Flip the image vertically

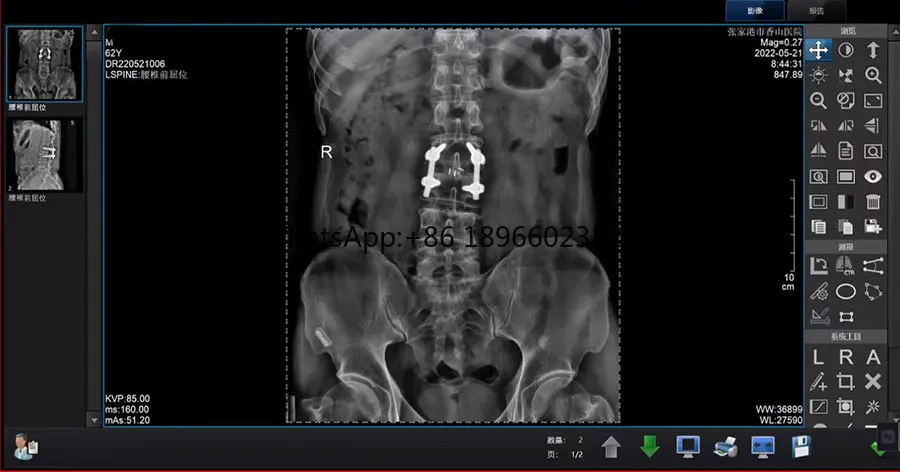[x=872, y=126]
